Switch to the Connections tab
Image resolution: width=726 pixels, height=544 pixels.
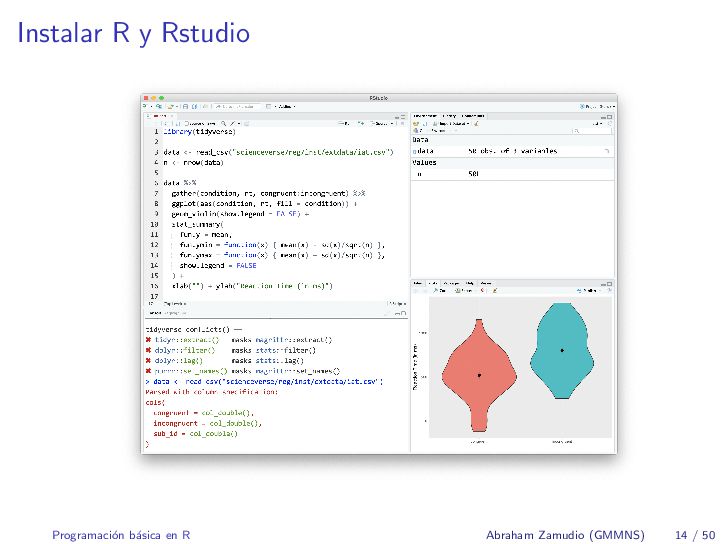click(473, 116)
